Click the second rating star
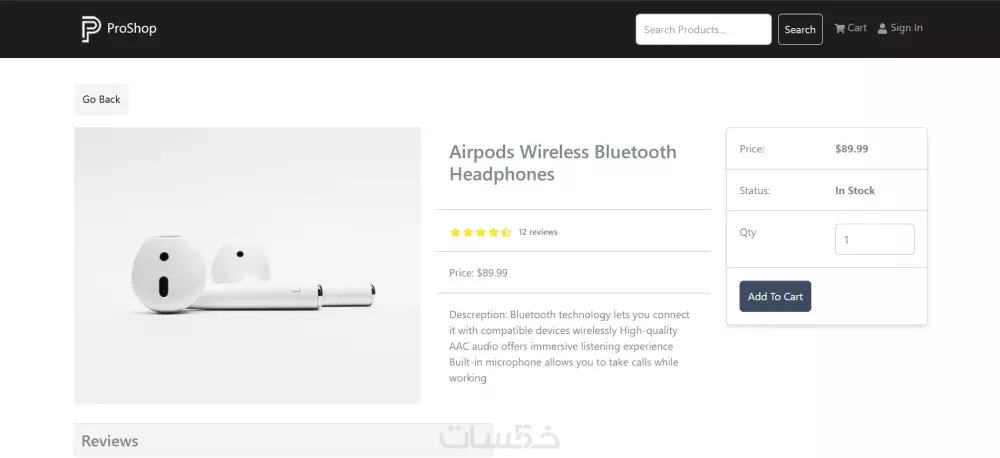1000x458 pixels. tap(468, 232)
